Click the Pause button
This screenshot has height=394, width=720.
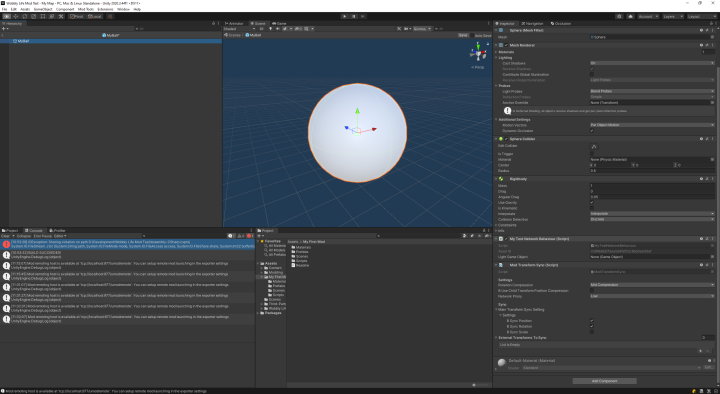coord(354,16)
